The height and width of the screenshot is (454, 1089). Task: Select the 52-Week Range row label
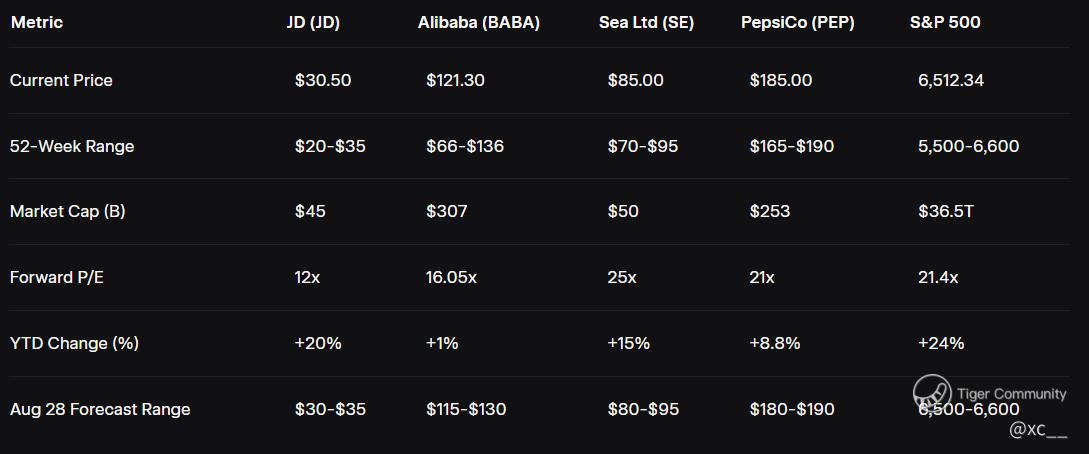coord(72,146)
